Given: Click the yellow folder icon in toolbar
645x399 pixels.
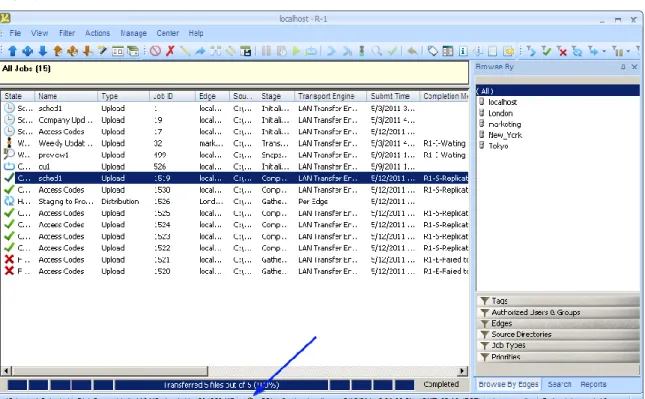Looking at the screenshot, I should 508,51.
